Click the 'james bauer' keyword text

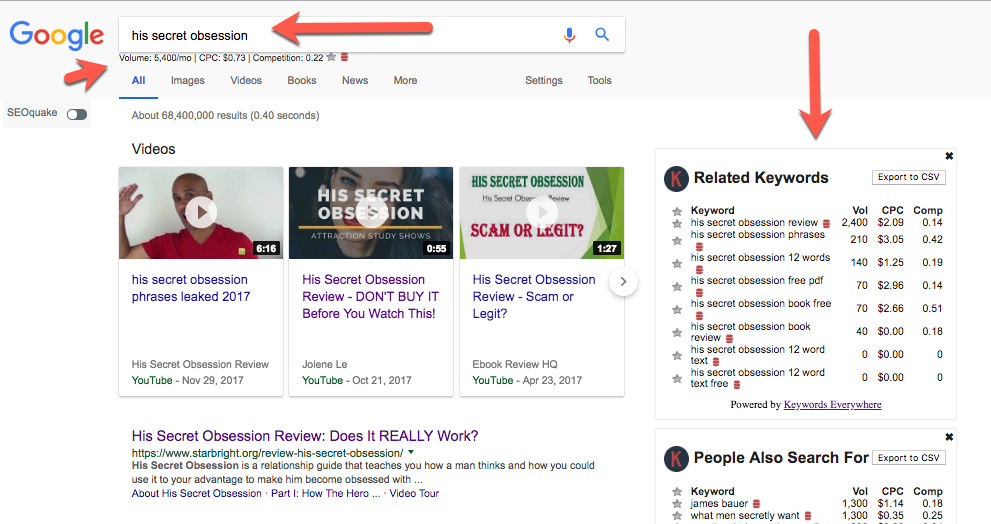tap(719, 503)
